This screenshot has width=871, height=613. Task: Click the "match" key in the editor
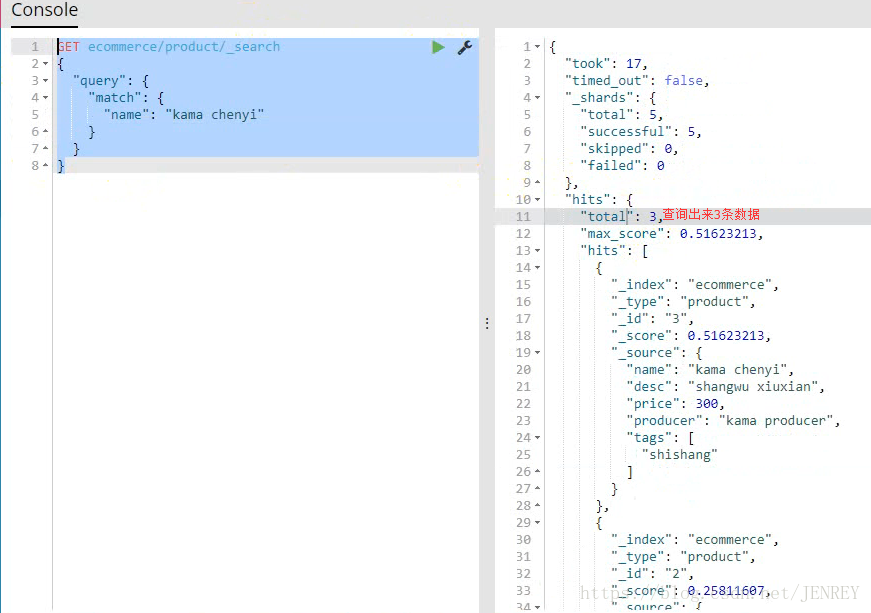115,98
